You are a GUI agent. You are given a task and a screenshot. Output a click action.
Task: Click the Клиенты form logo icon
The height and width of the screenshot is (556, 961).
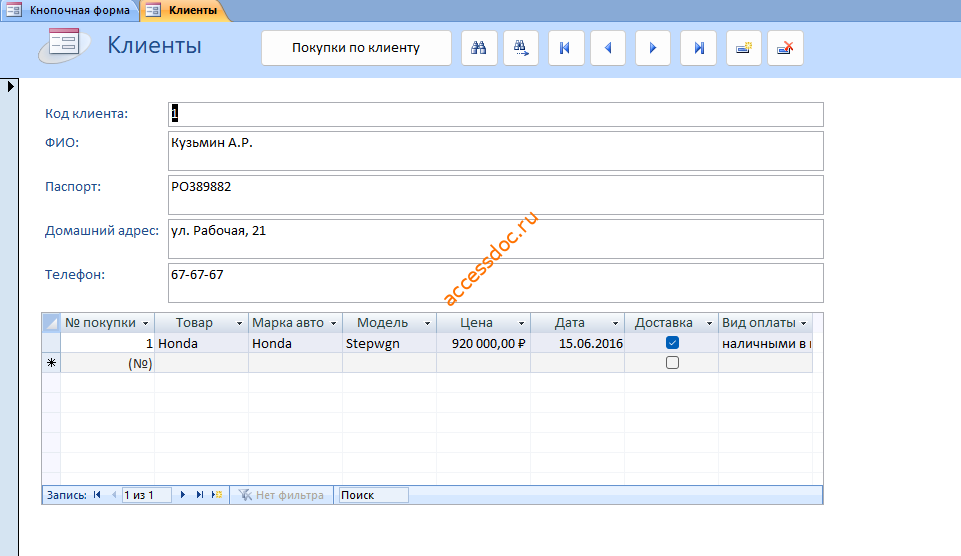[64, 45]
